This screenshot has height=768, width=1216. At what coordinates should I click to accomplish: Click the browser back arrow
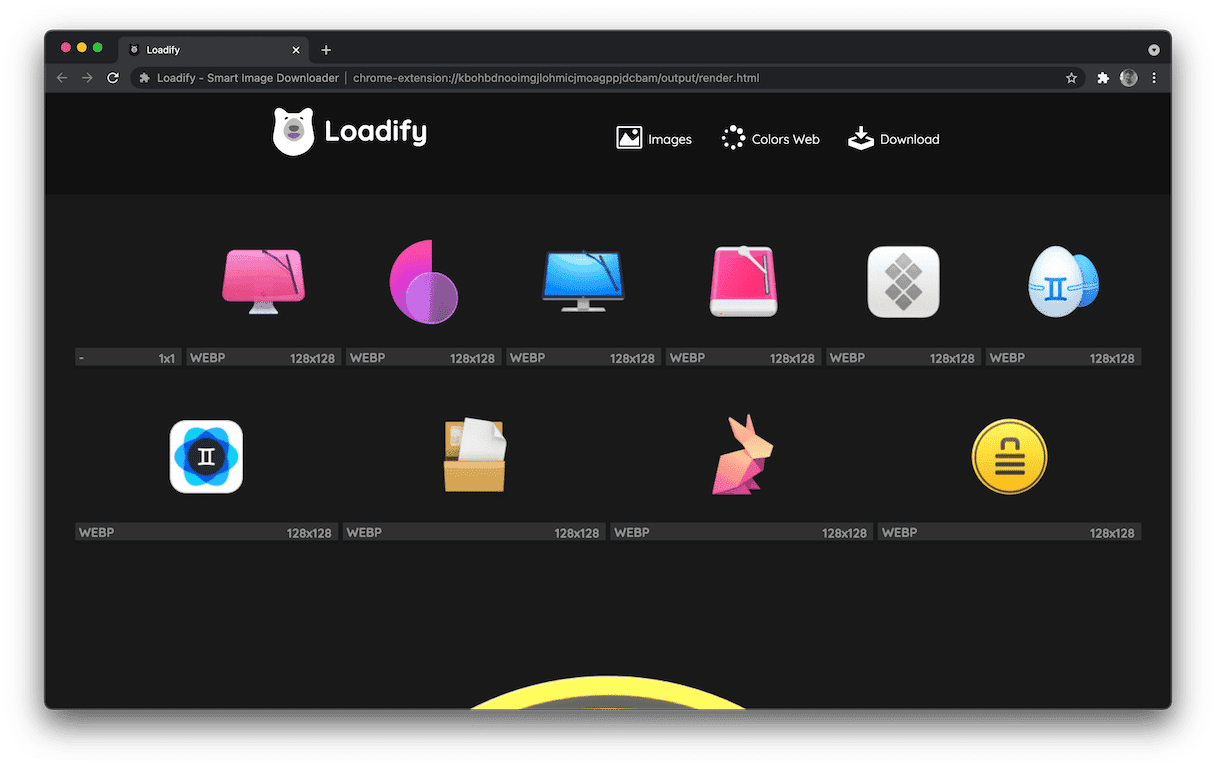(x=62, y=77)
